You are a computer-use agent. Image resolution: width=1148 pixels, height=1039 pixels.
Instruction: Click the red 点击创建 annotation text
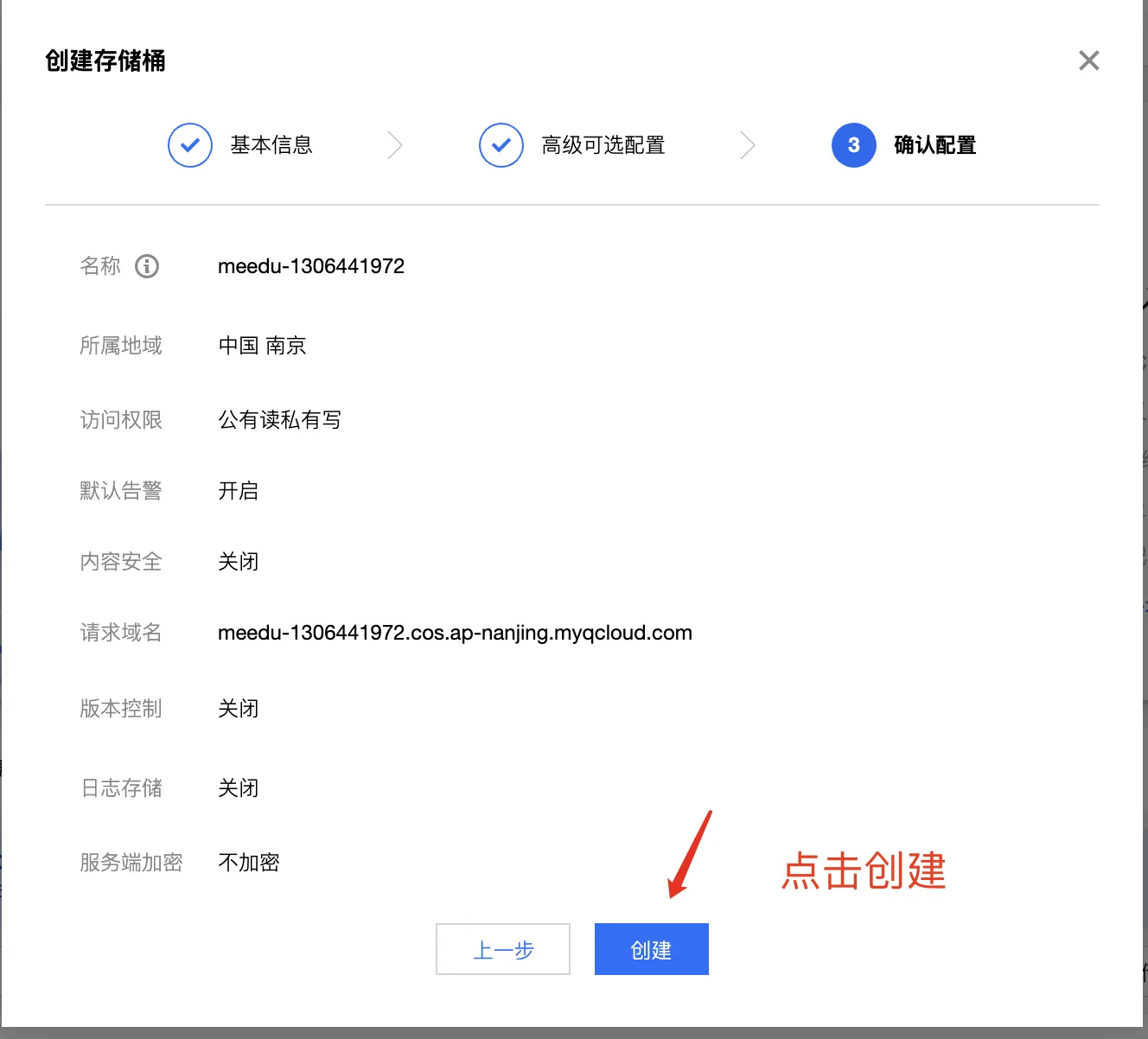(x=864, y=870)
